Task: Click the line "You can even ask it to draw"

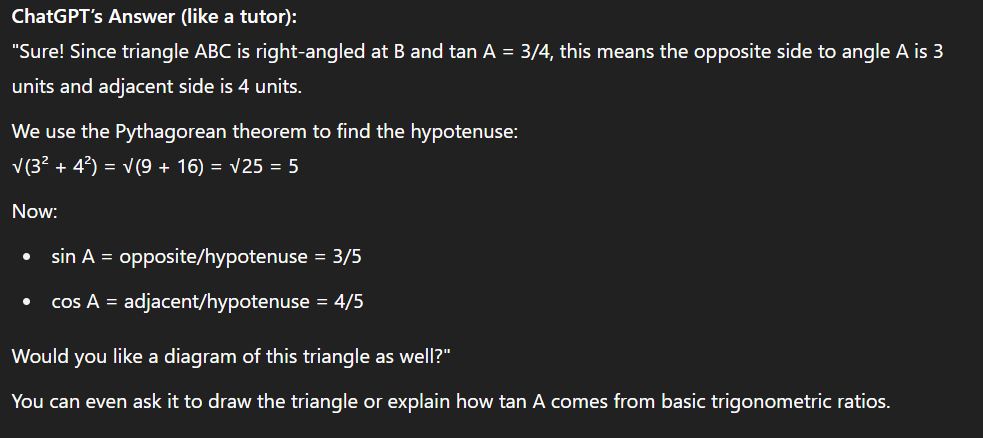Action: coord(451,401)
